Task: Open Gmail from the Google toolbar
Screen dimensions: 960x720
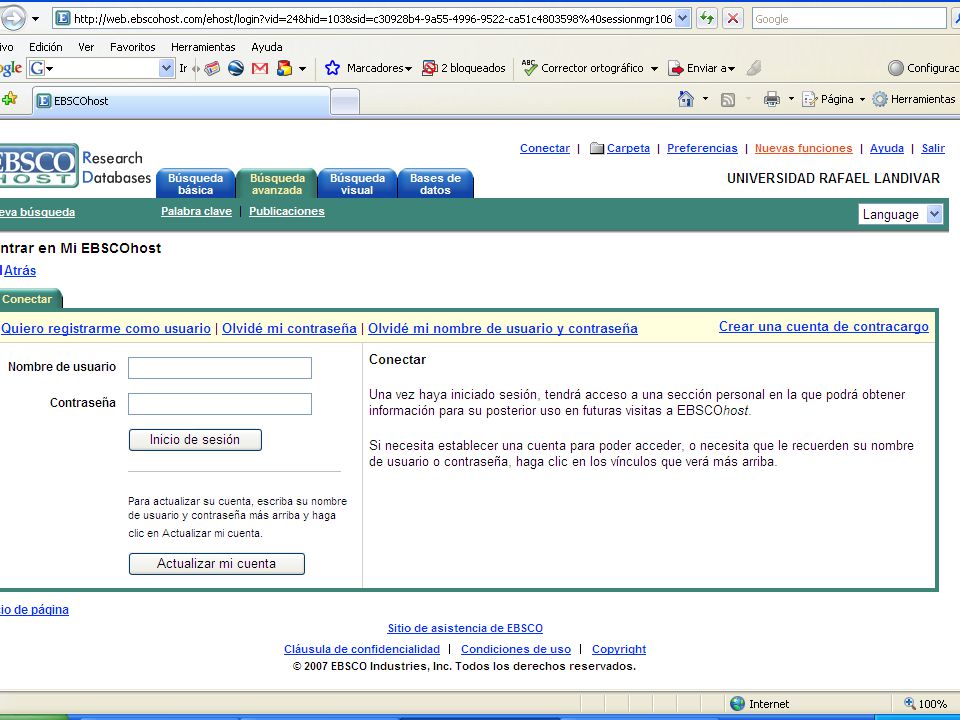Action: 260,69
